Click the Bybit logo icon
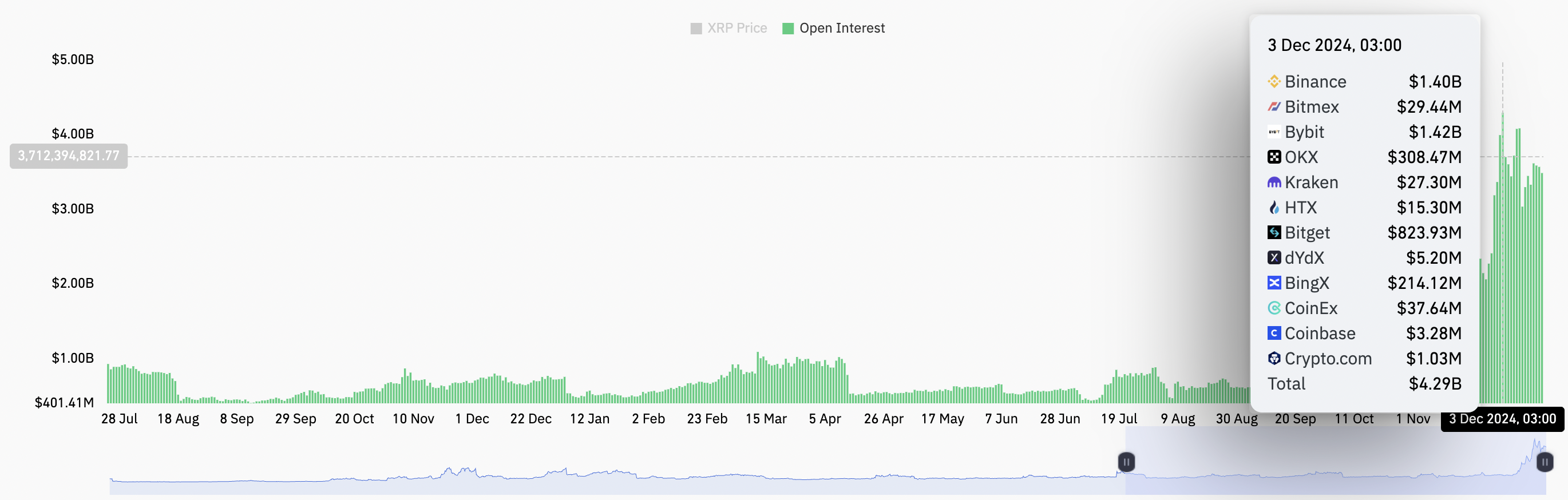 pyautogui.click(x=1273, y=132)
